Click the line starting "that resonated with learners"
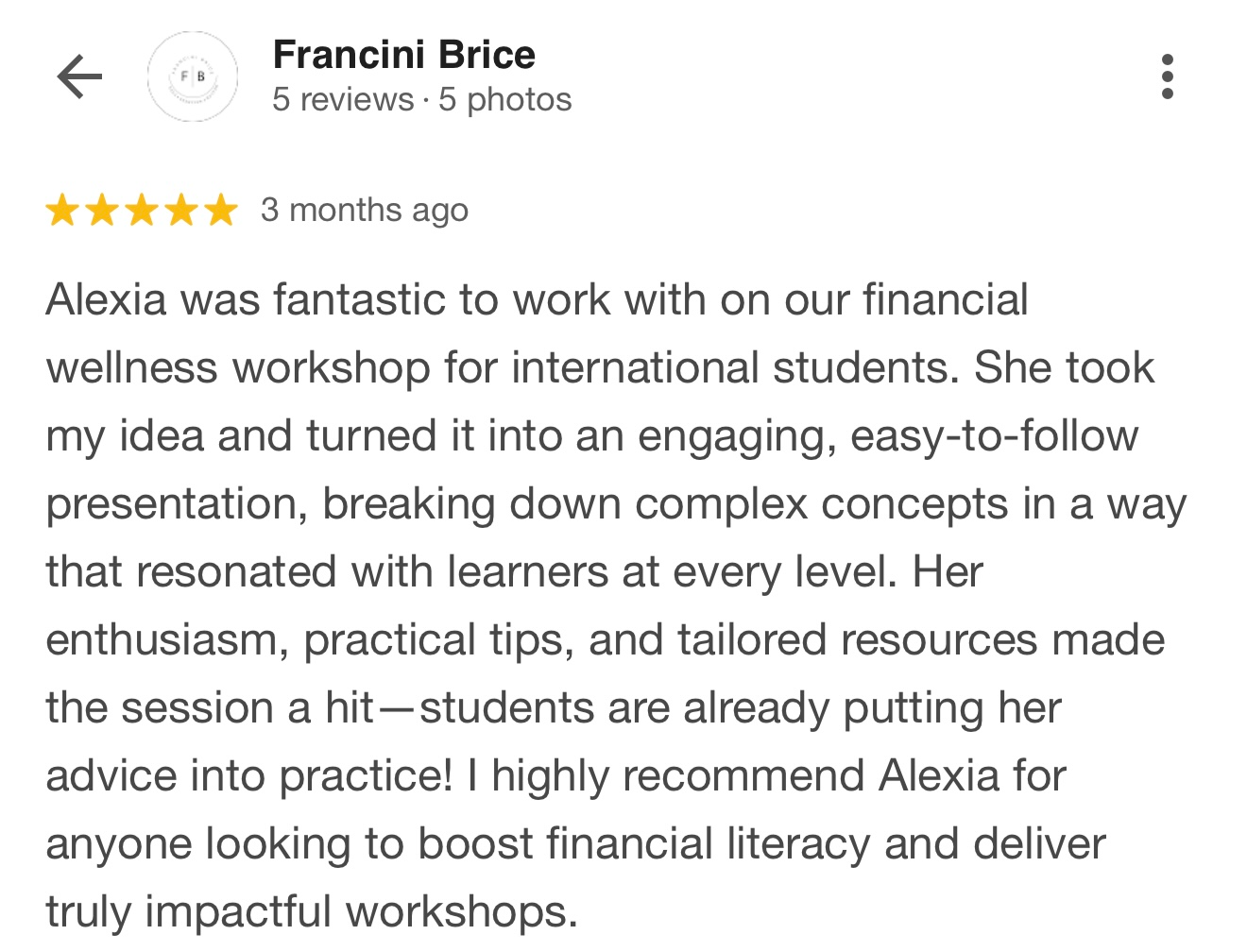The image size is (1247, 952). 515,572
